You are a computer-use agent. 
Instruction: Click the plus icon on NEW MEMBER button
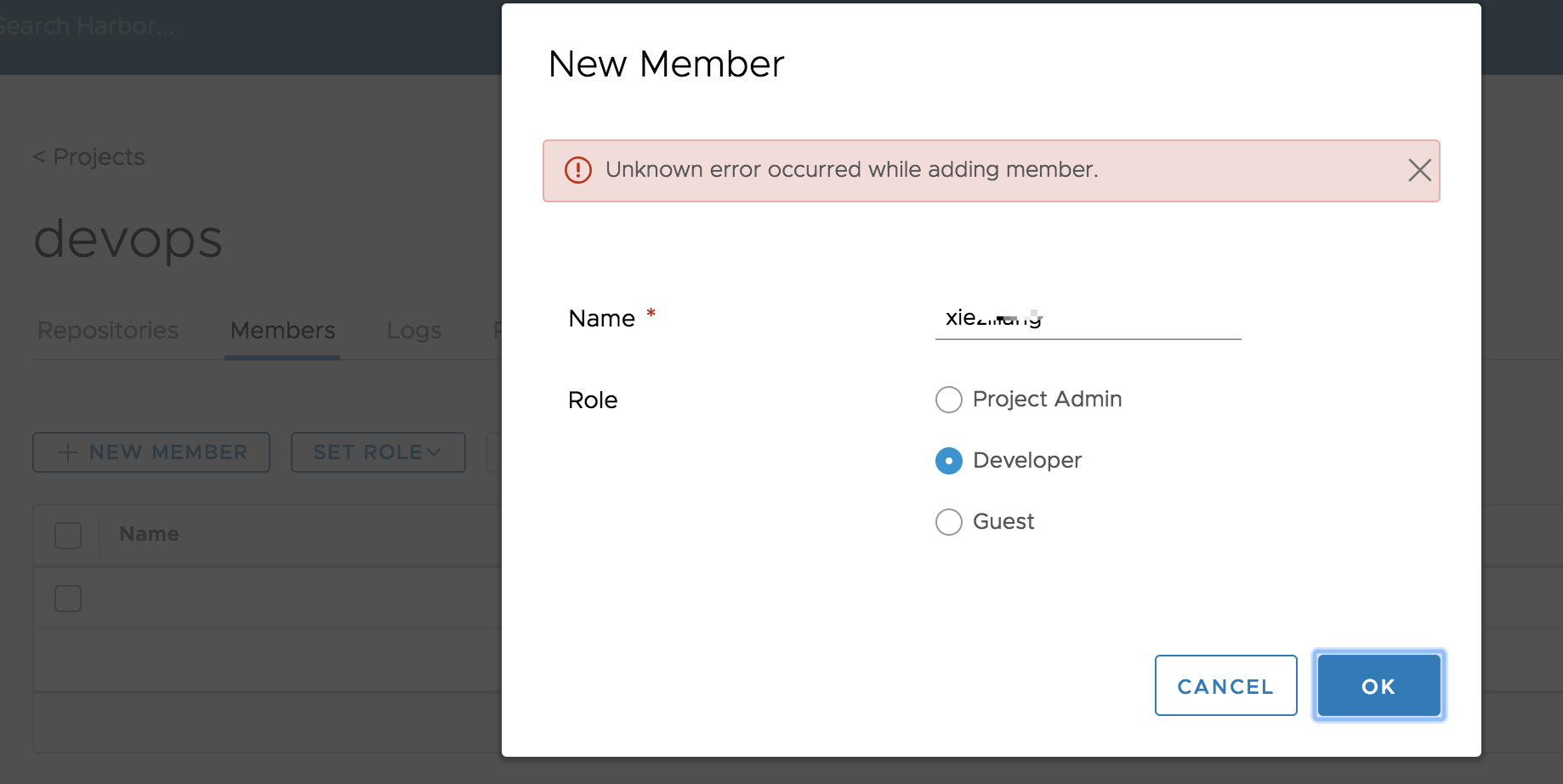pyautogui.click(x=65, y=452)
